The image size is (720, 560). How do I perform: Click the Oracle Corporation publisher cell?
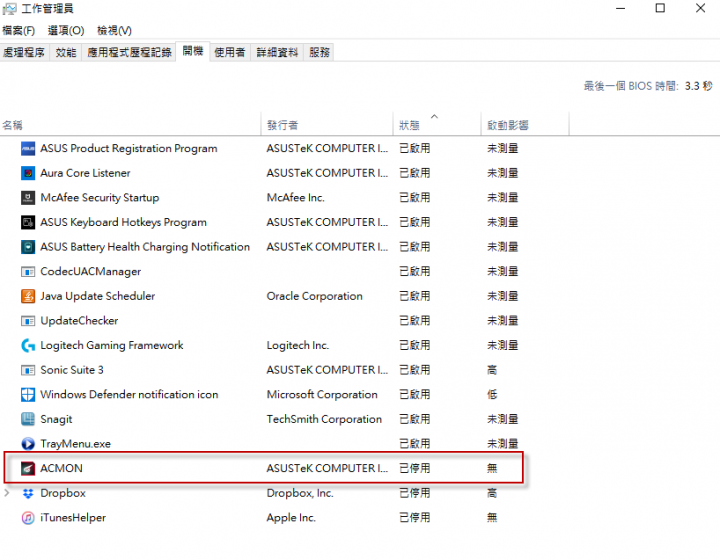pos(315,296)
